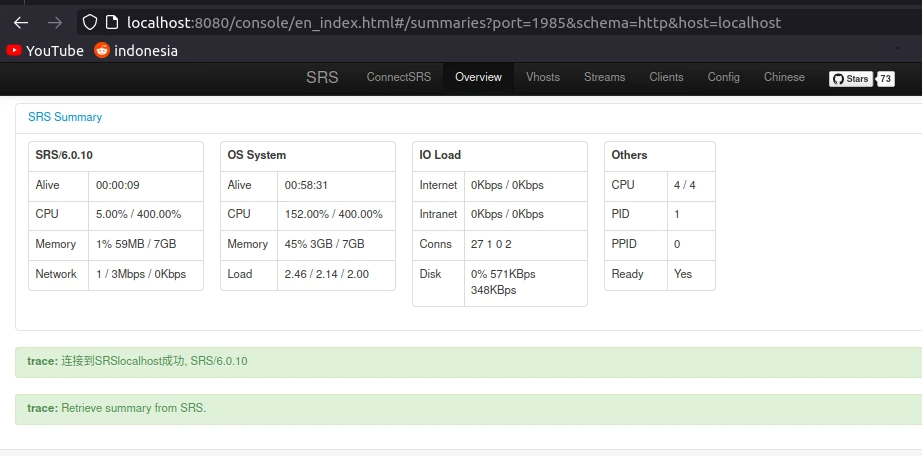Click the Internet row label
922x456 pixels.
pyautogui.click(x=438, y=185)
